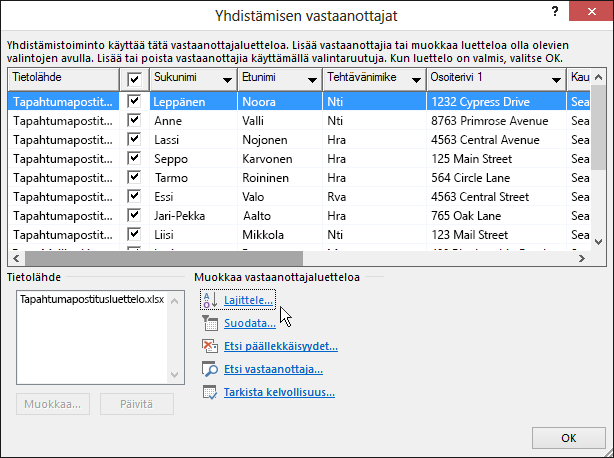
Task: Select the Tarmo surname cell
Action: tap(193, 178)
